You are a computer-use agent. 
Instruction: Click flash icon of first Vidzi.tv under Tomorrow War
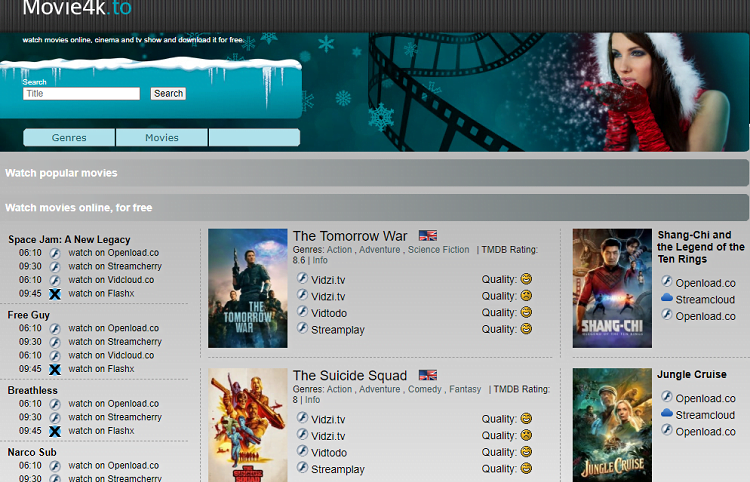(302, 278)
